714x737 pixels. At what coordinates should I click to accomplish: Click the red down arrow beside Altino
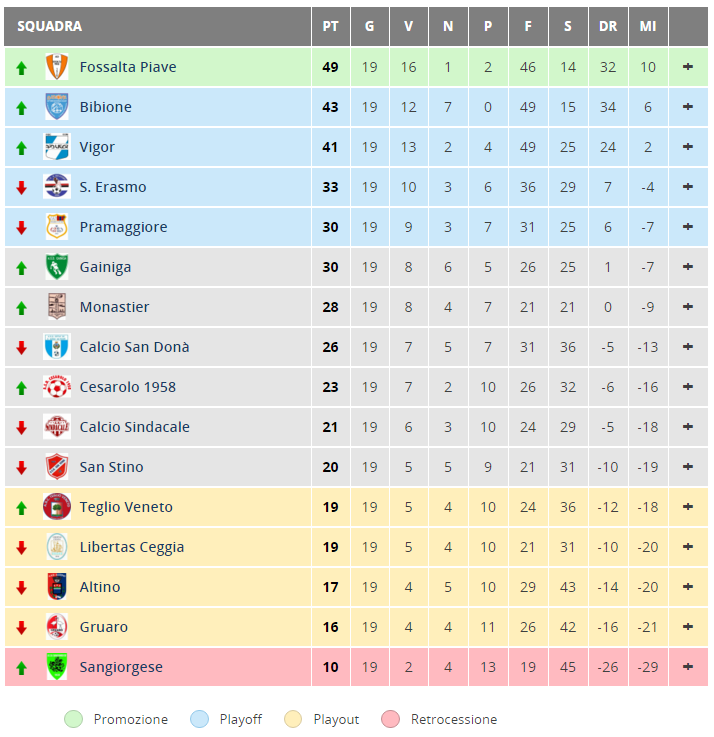point(21,588)
